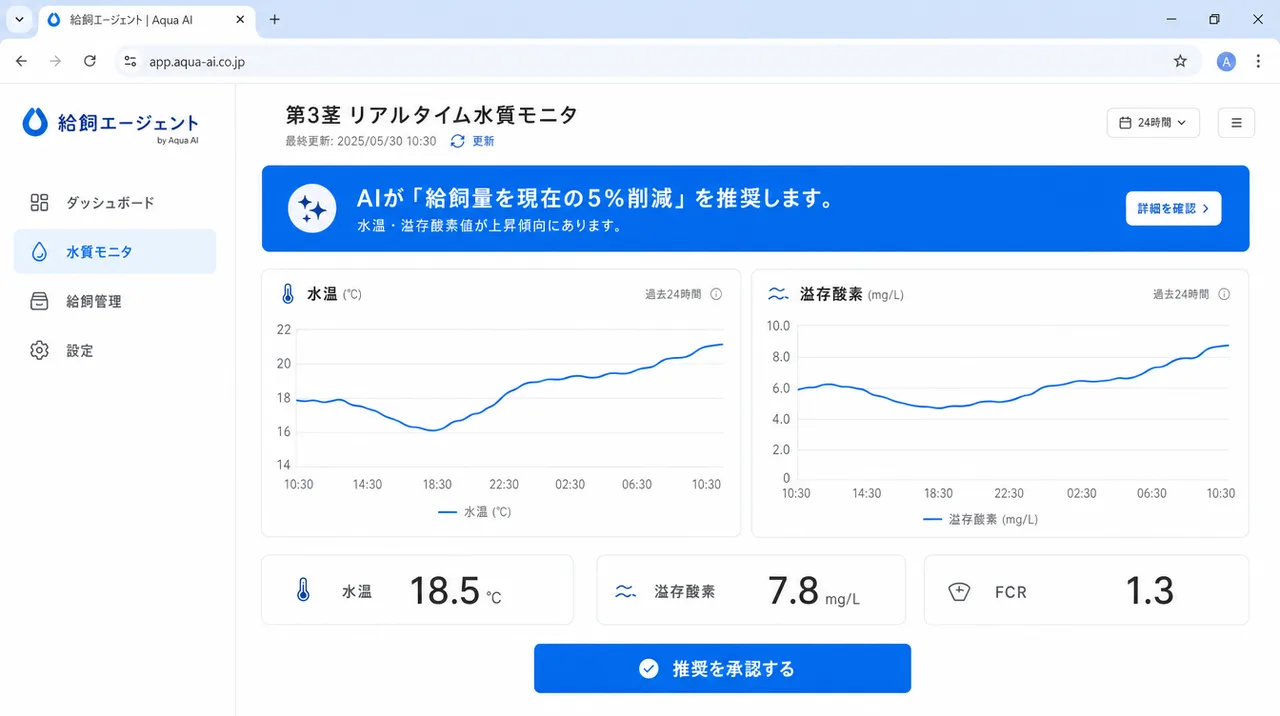The width and height of the screenshot is (1280, 716).
Task: Click the banner subtitle 水温・溢存酸素値が上昇傾向にあります。
Action: click(490, 226)
